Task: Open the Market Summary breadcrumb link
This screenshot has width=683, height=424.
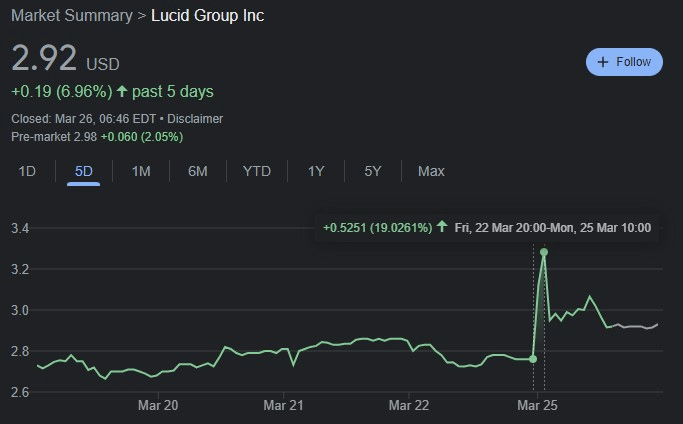Action: (72, 16)
